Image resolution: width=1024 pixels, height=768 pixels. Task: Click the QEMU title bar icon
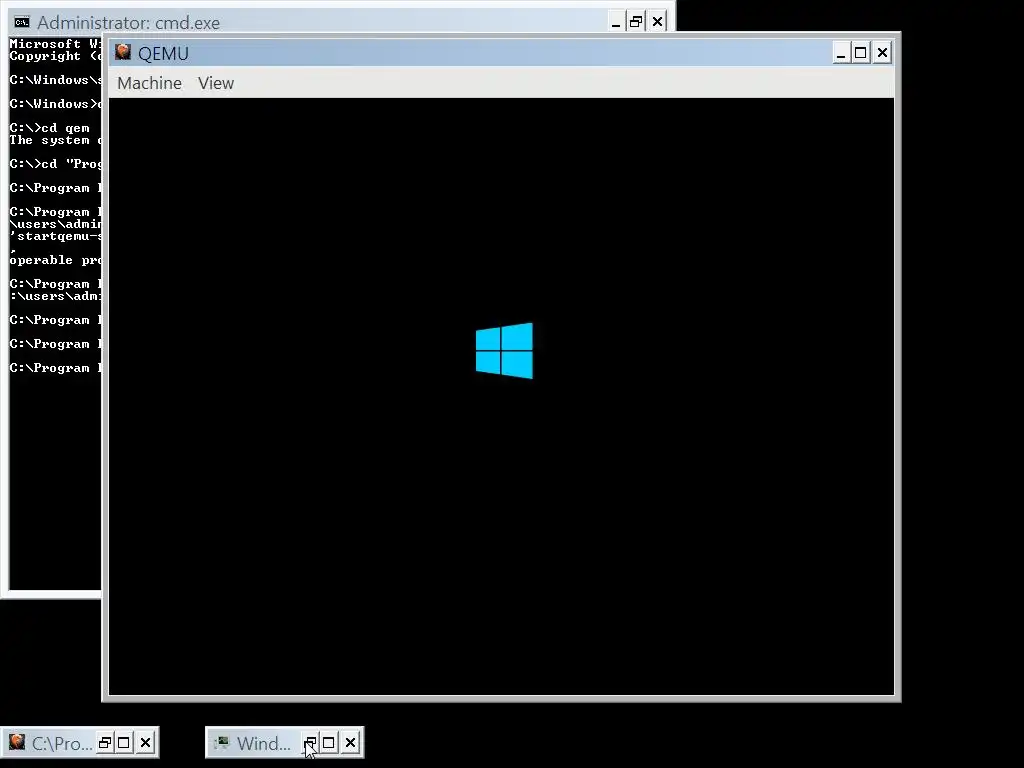123,52
